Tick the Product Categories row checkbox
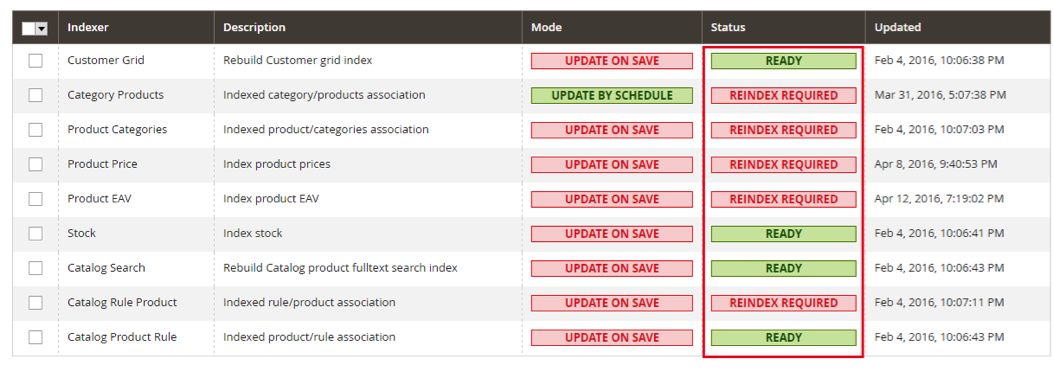The image size is (1053, 372). 36,130
